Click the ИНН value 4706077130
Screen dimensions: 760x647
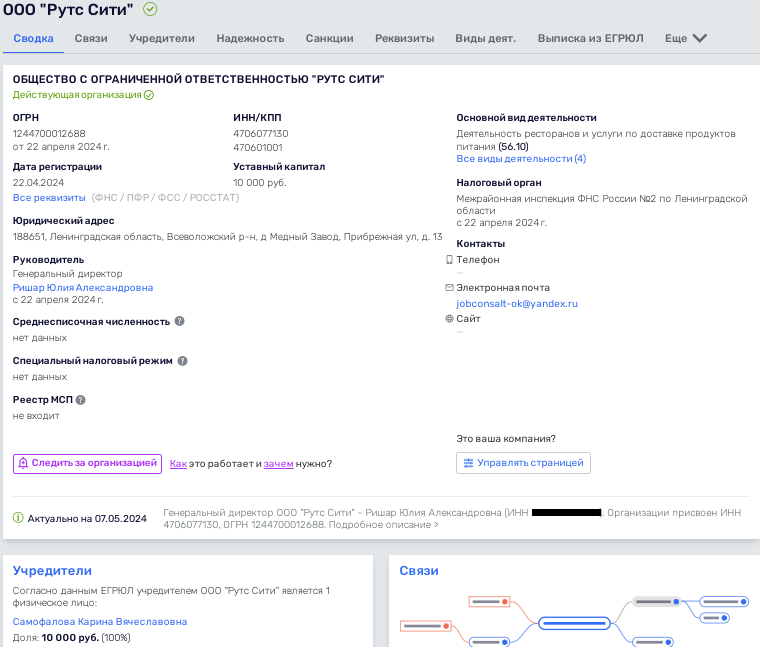point(261,134)
